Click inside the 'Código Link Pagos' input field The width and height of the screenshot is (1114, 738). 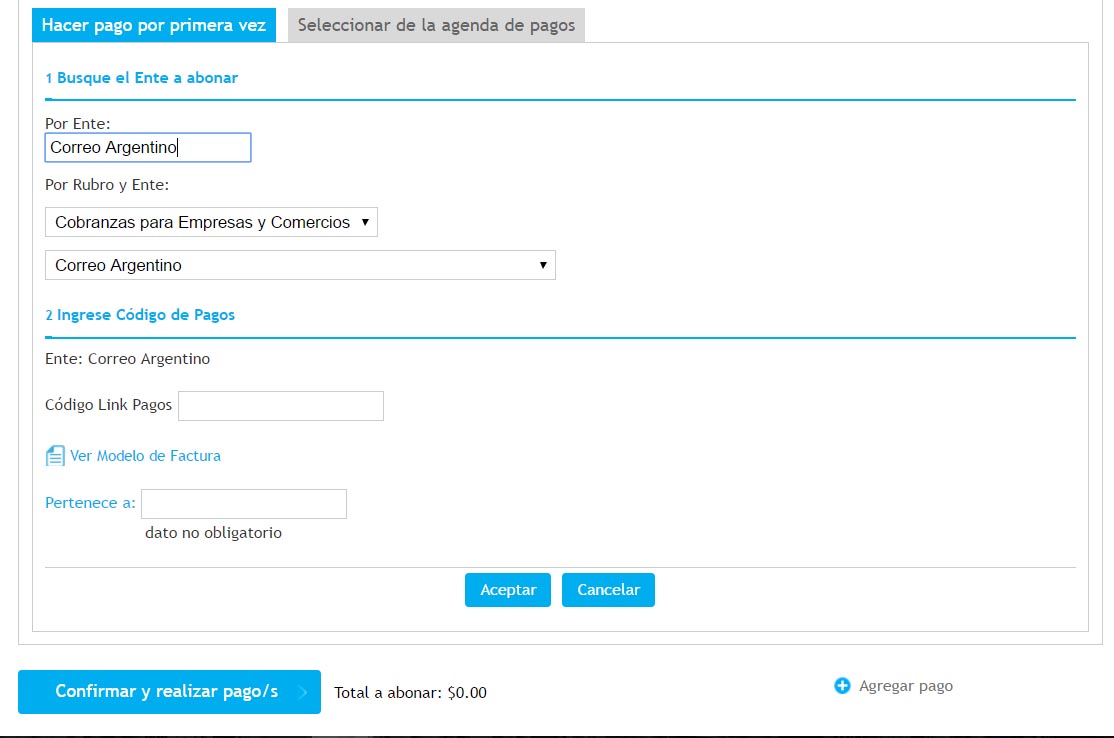[281, 406]
